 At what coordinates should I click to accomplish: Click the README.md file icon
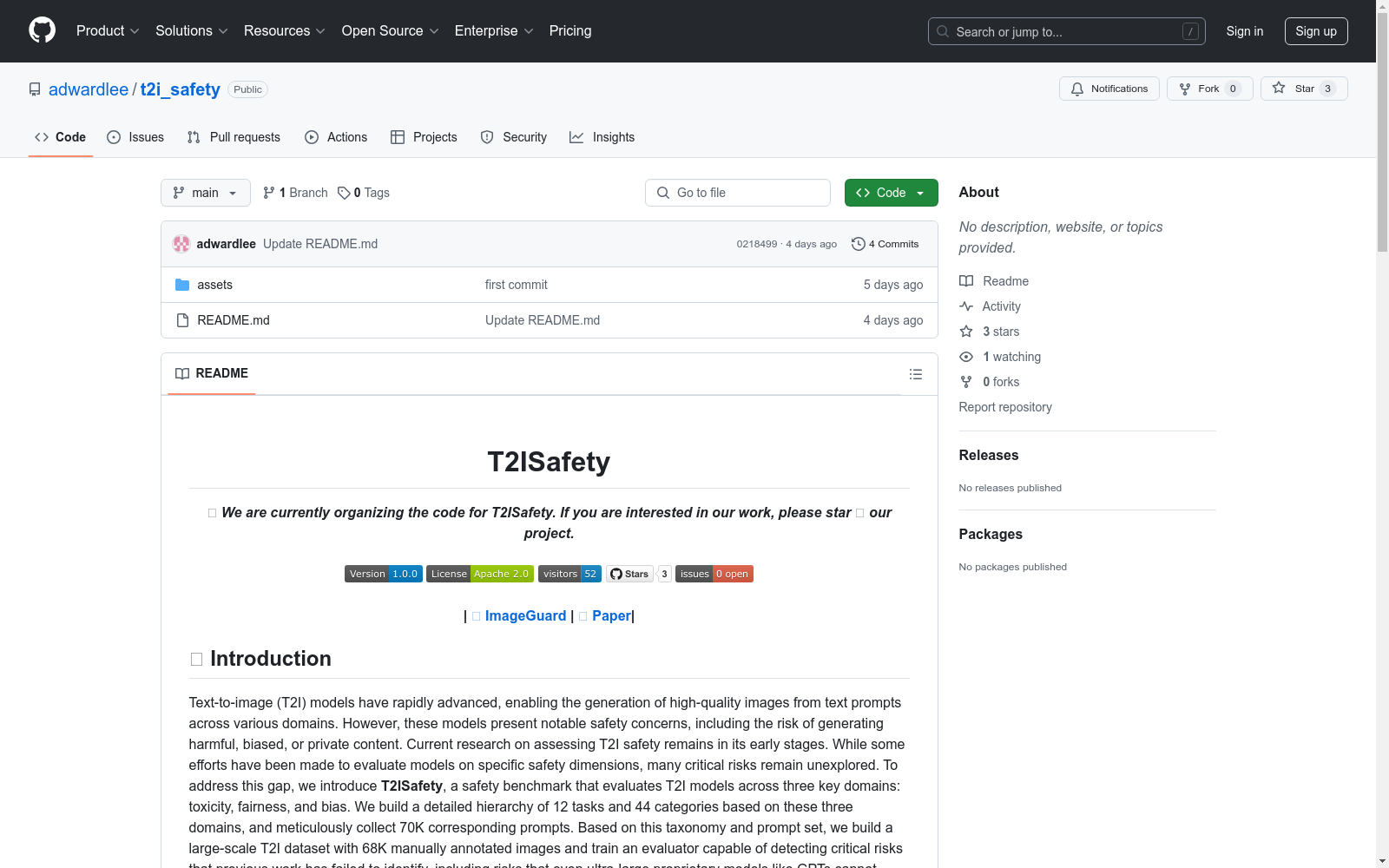pos(182,320)
